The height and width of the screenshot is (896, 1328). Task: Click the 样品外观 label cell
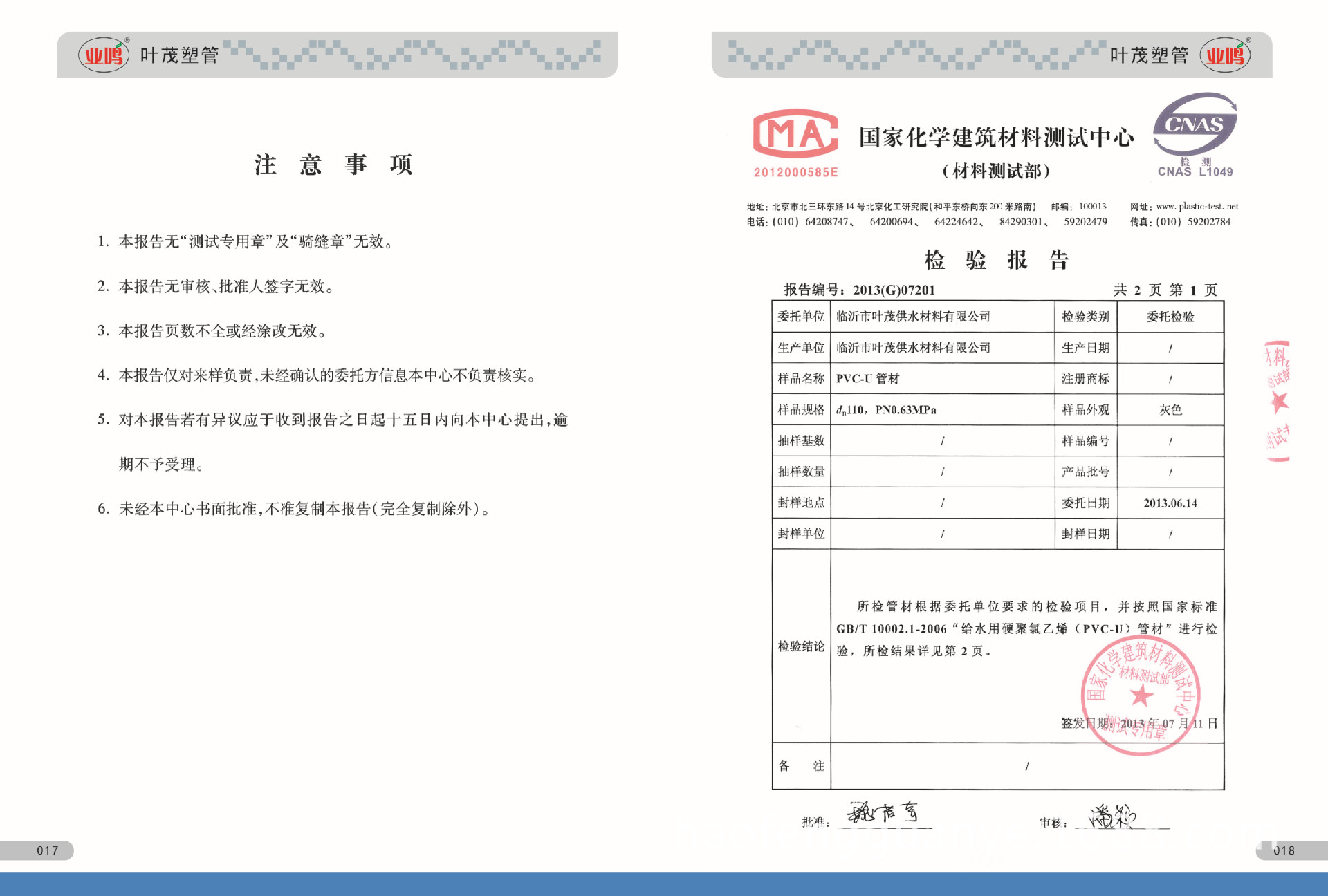1086,410
